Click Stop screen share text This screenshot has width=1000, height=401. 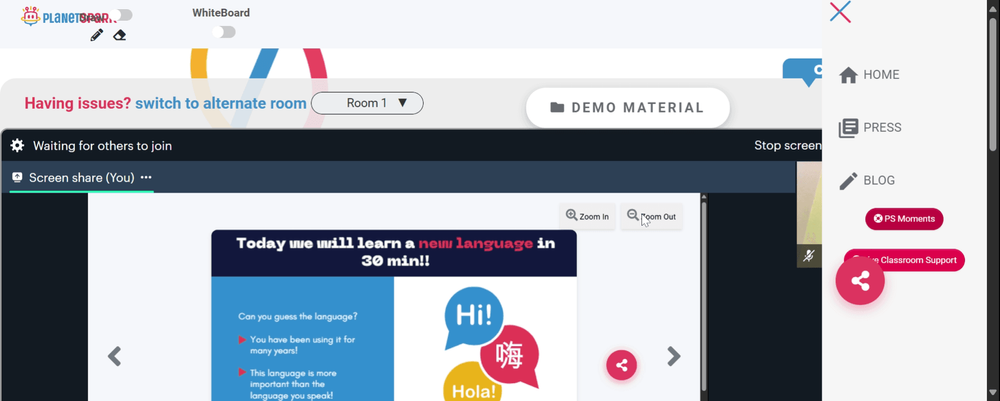pos(788,145)
